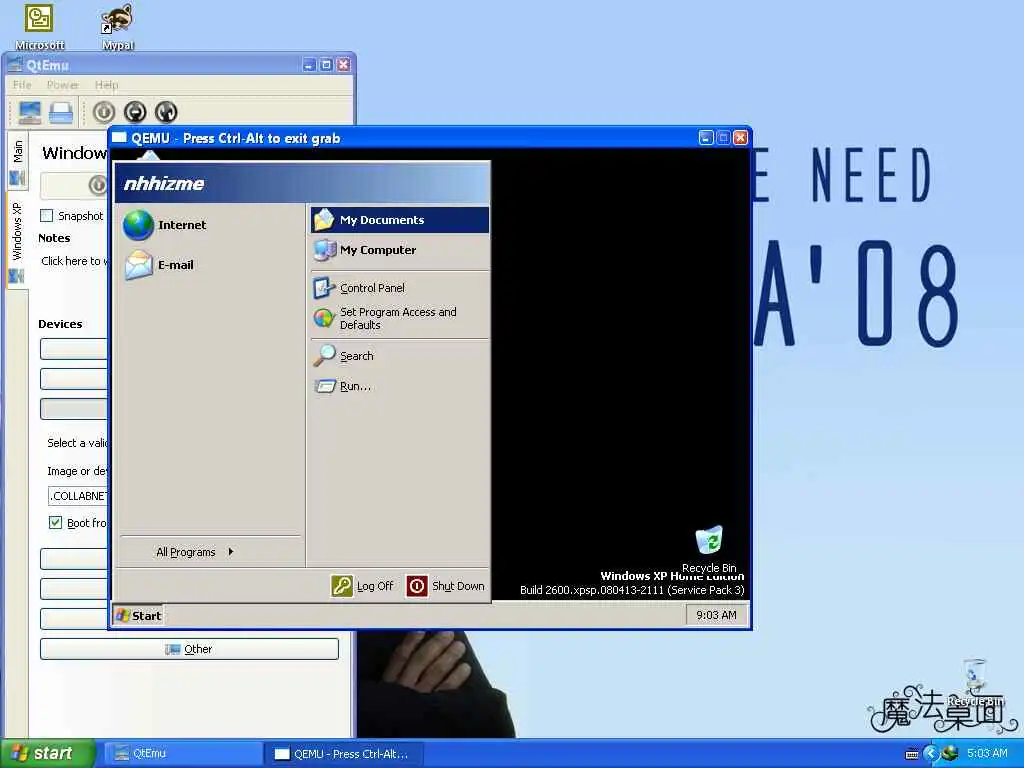
Task: Switch to the Main tab in QtEmu
Action: [17, 161]
